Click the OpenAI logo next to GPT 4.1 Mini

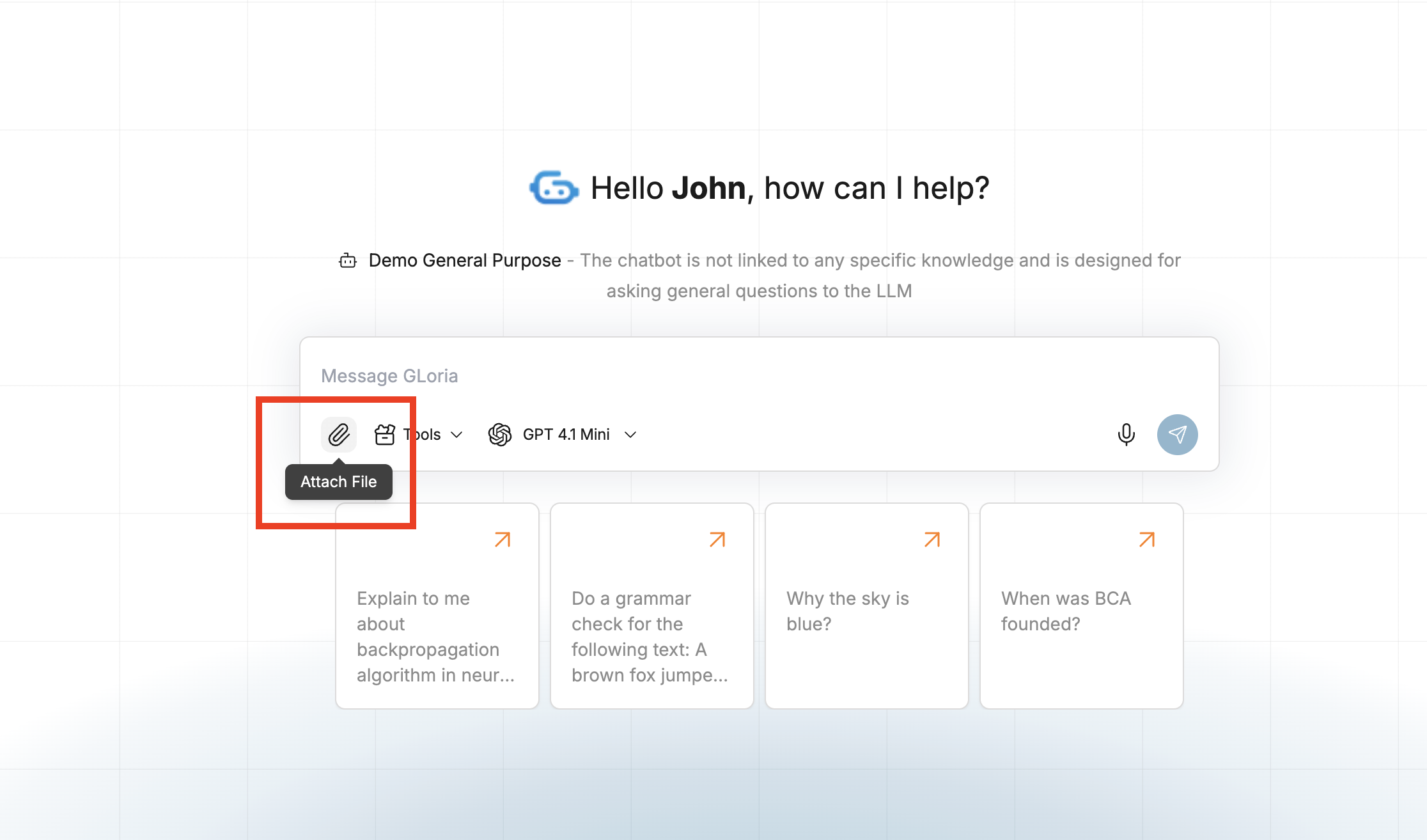pyautogui.click(x=500, y=435)
